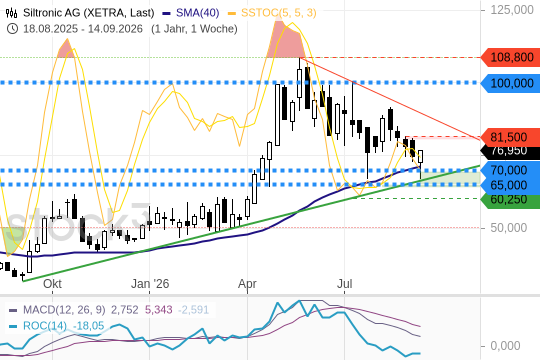Click the MACD value 2,752
Image resolution: width=540 pixels, height=360 pixels.
coord(124,310)
